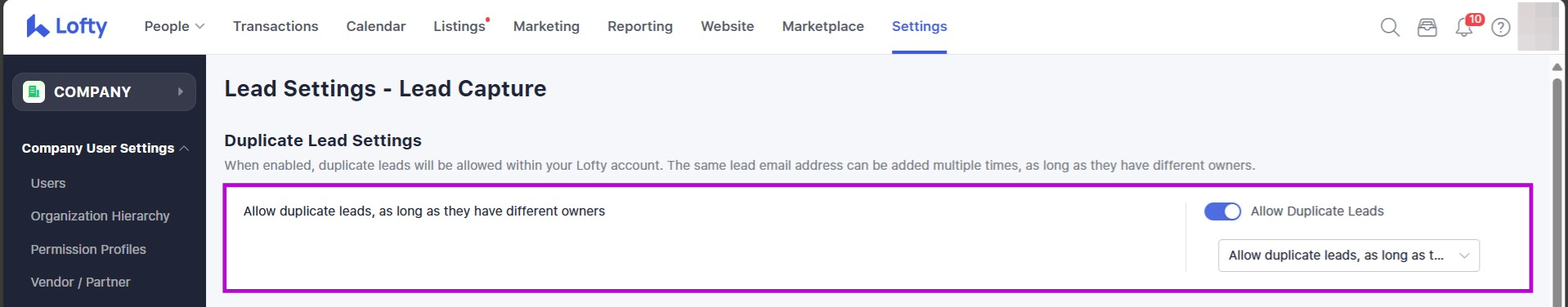The image size is (1568, 307).
Task: Select Vendor / Partner sidebar item
Action: [x=80, y=282]
